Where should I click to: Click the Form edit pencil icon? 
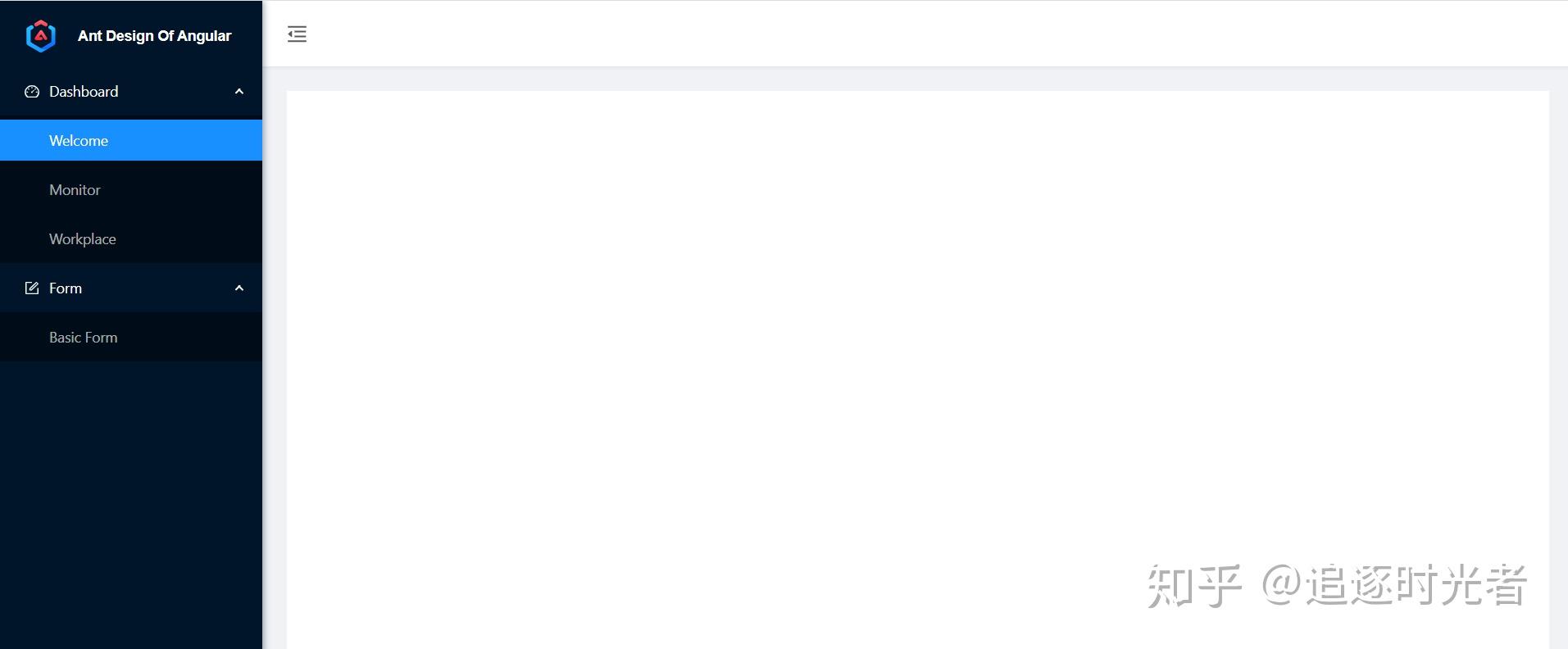click(32, 288)
